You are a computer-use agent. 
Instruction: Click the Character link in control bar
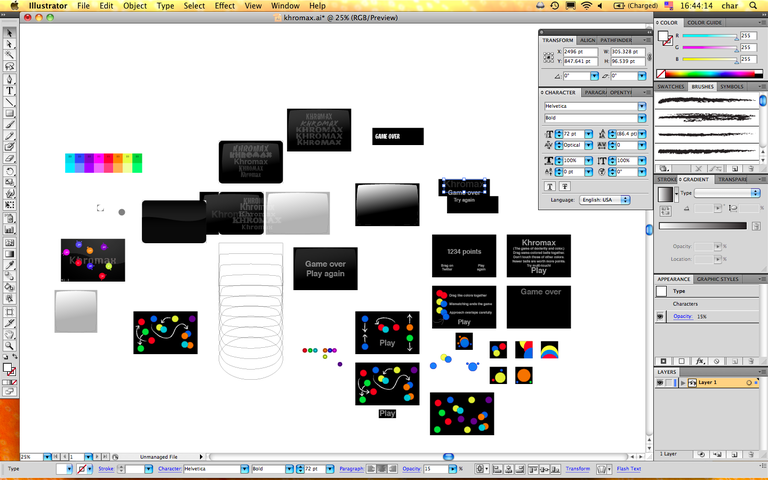(169, 469)
